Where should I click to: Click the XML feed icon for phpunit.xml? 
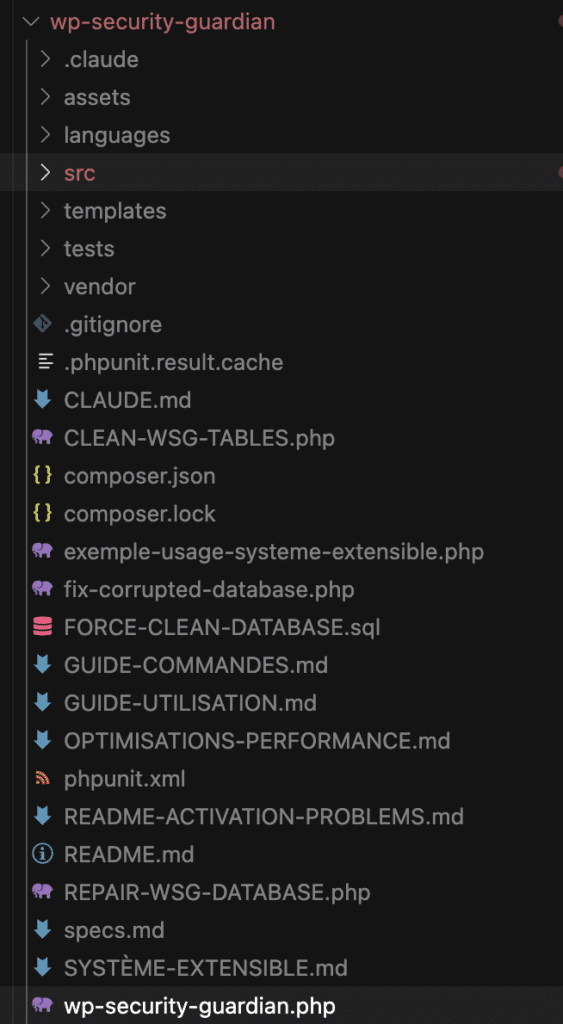click(x=42, y=778)
